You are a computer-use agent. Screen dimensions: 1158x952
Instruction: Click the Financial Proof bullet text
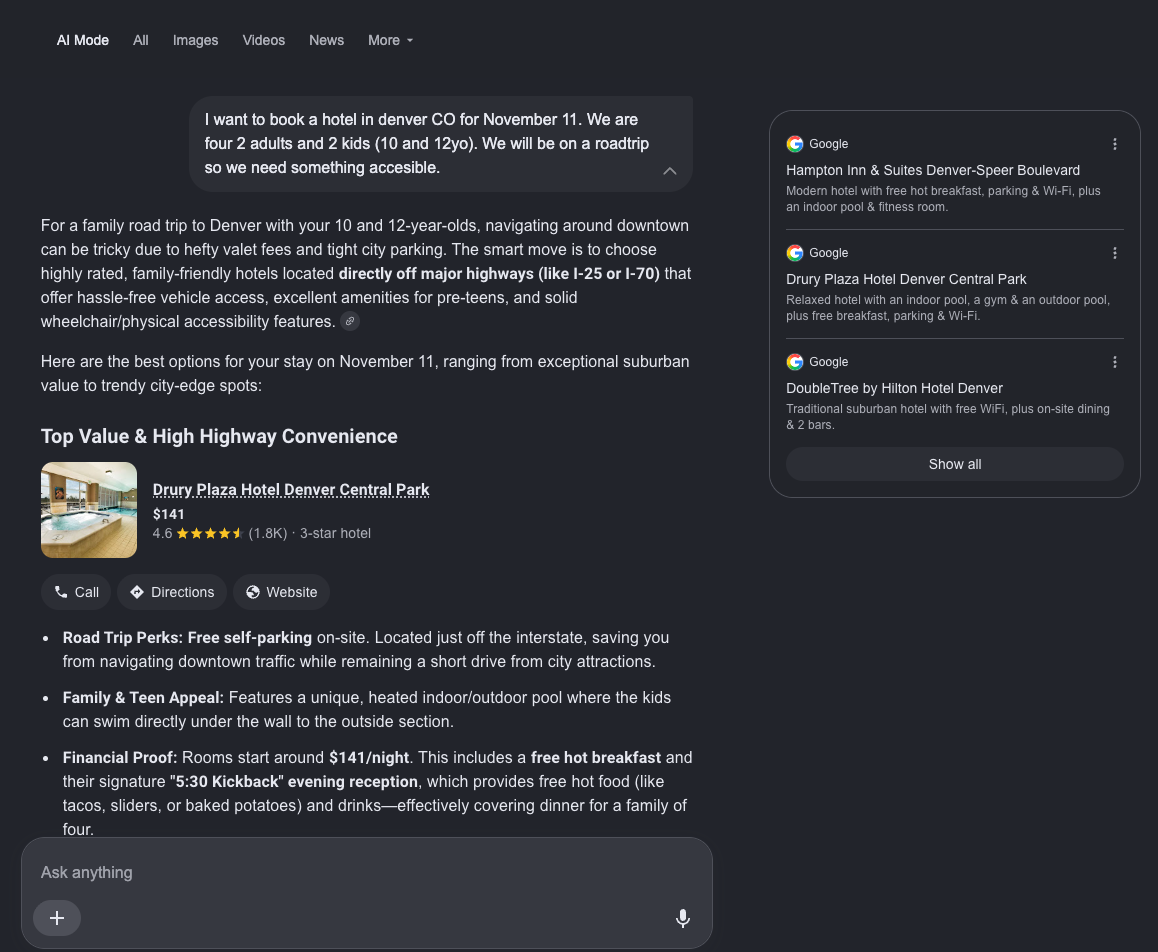[x=377, y=793]
